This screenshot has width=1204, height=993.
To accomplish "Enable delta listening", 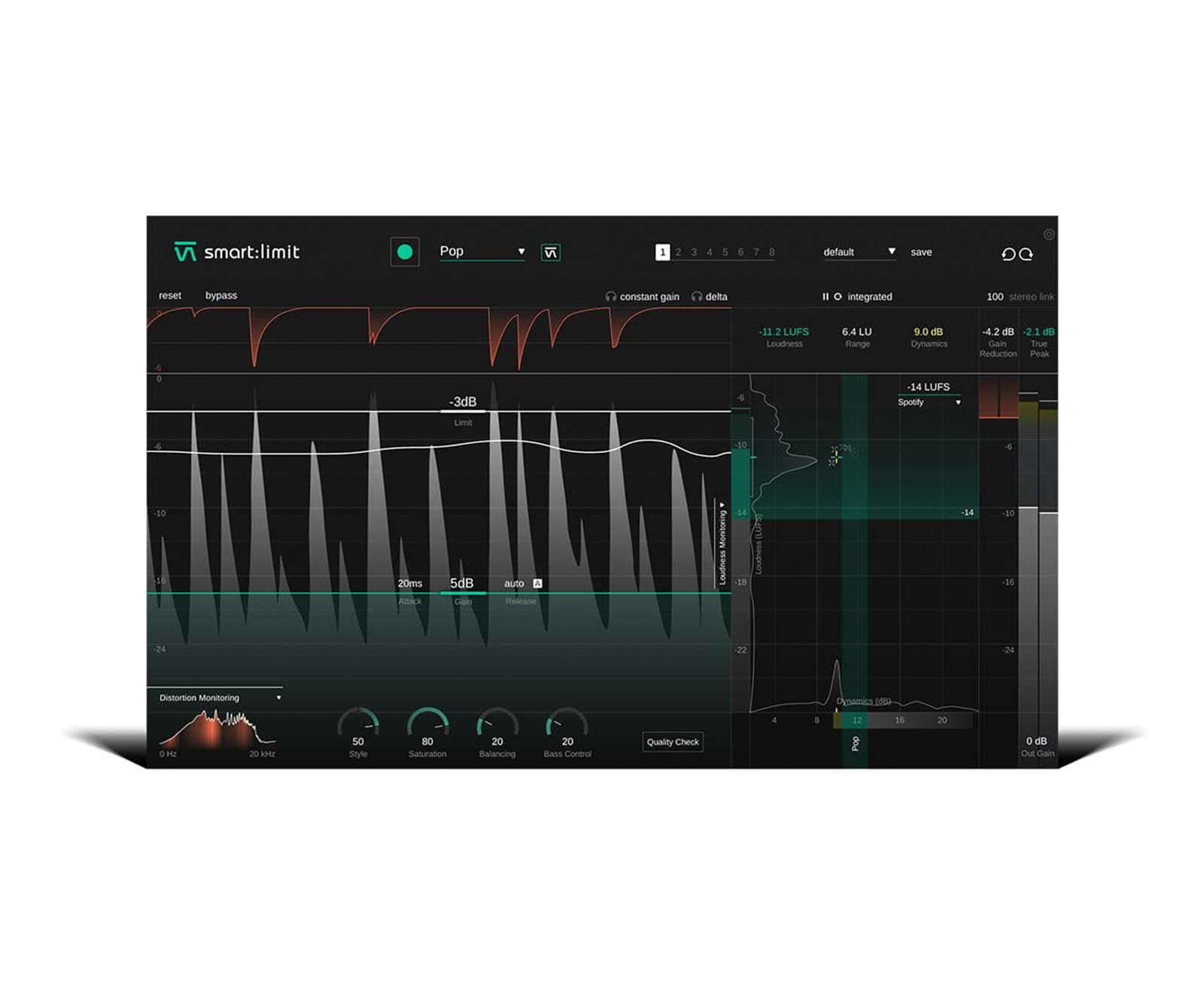I will (716, 296).
